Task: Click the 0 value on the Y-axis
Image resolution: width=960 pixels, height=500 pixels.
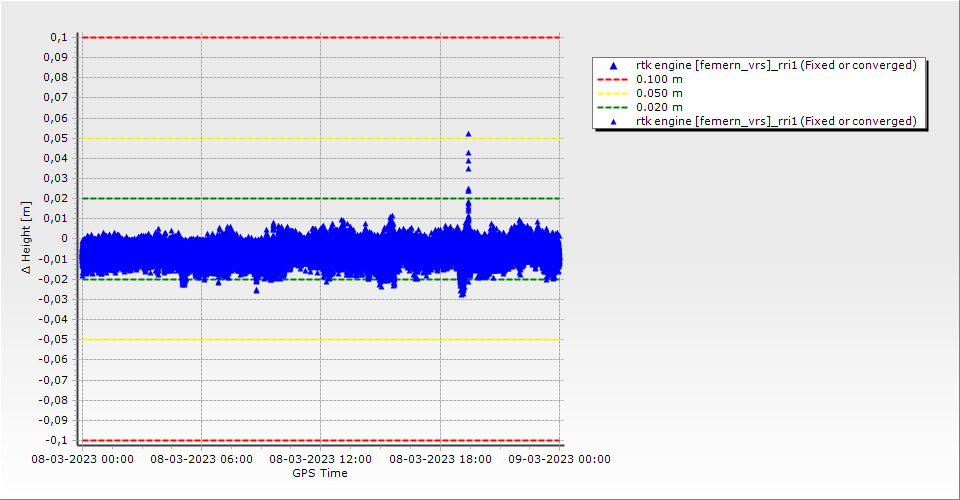Action: (63, 238)
